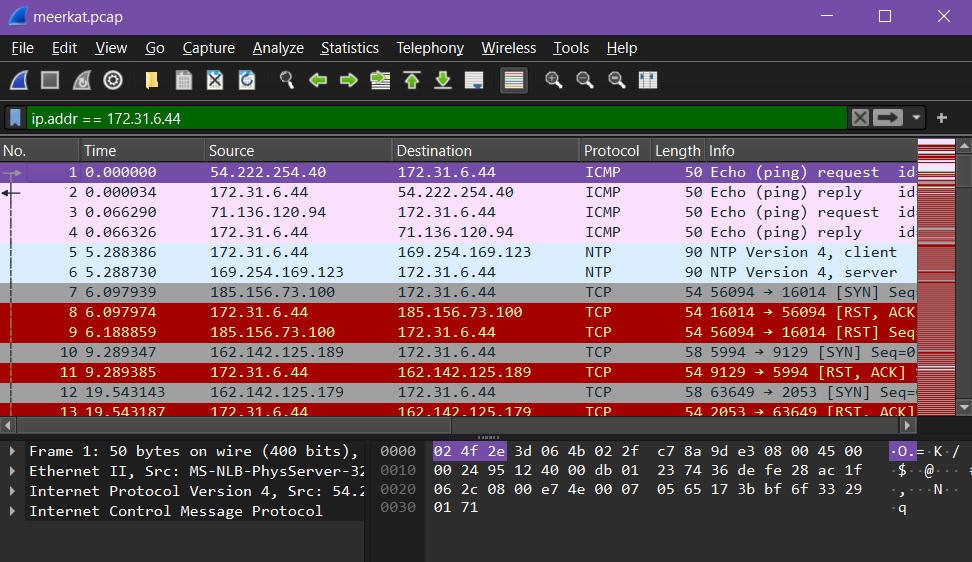972x562 pixels.
Task: Open the Help menu
Action: point(621,48)
